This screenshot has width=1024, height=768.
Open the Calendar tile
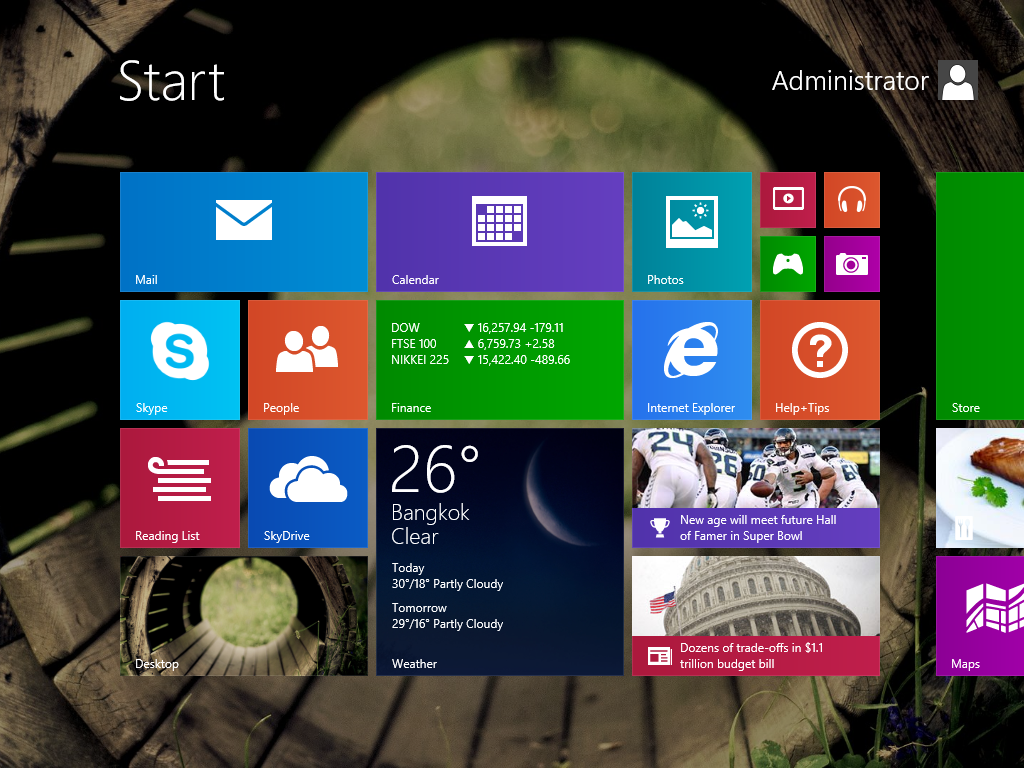(500, 232)
